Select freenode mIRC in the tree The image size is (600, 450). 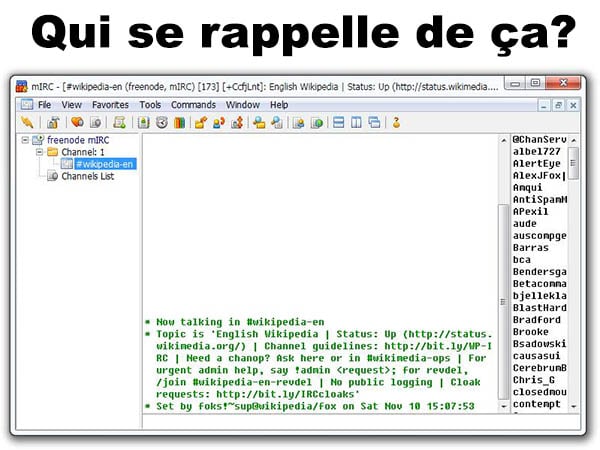(x=78, y=140)
